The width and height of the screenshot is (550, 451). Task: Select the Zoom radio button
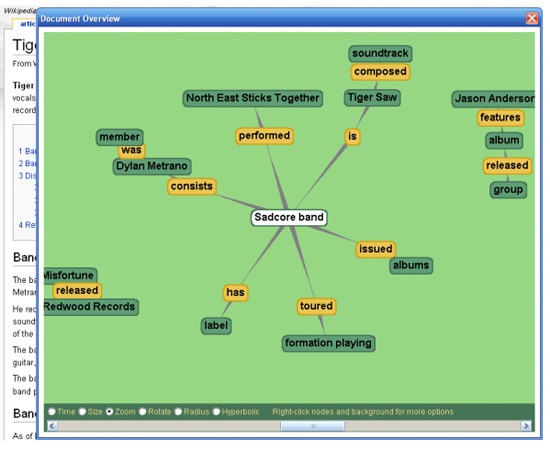(x=110, y=411)
